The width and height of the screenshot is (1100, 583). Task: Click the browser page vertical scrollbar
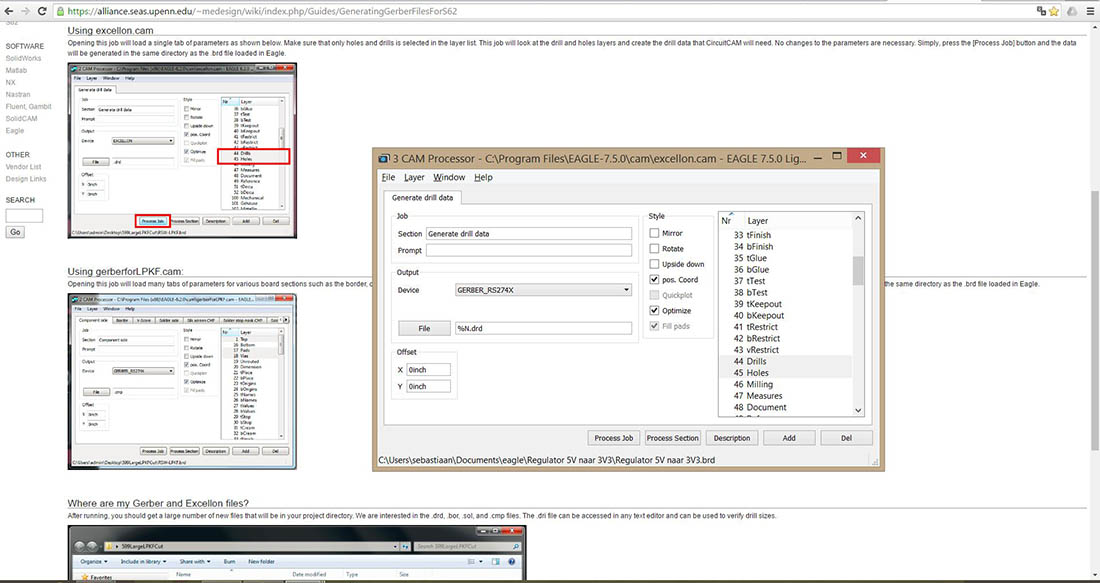1095,319
